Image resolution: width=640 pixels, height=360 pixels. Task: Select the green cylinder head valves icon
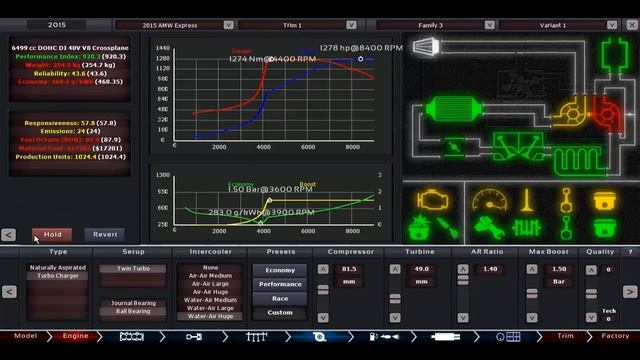518,147
